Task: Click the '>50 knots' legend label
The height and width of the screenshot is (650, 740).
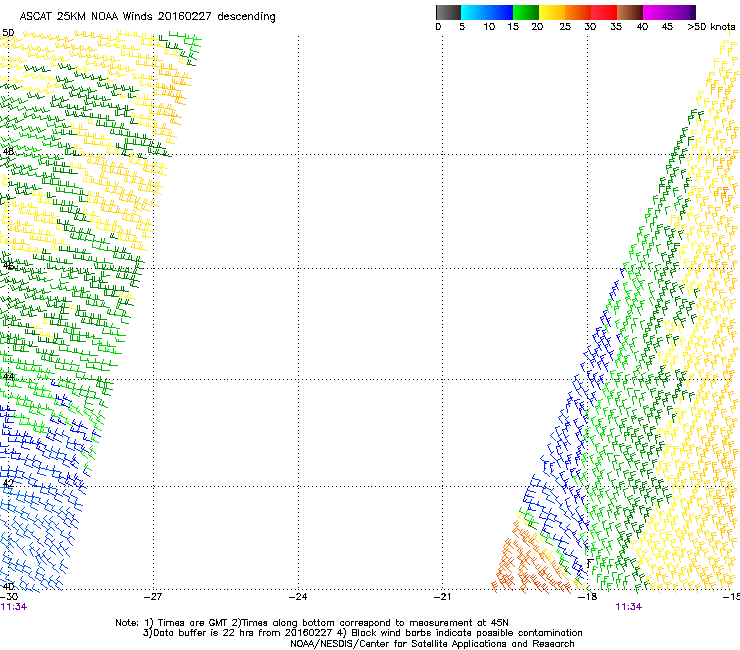Action: 711,26
